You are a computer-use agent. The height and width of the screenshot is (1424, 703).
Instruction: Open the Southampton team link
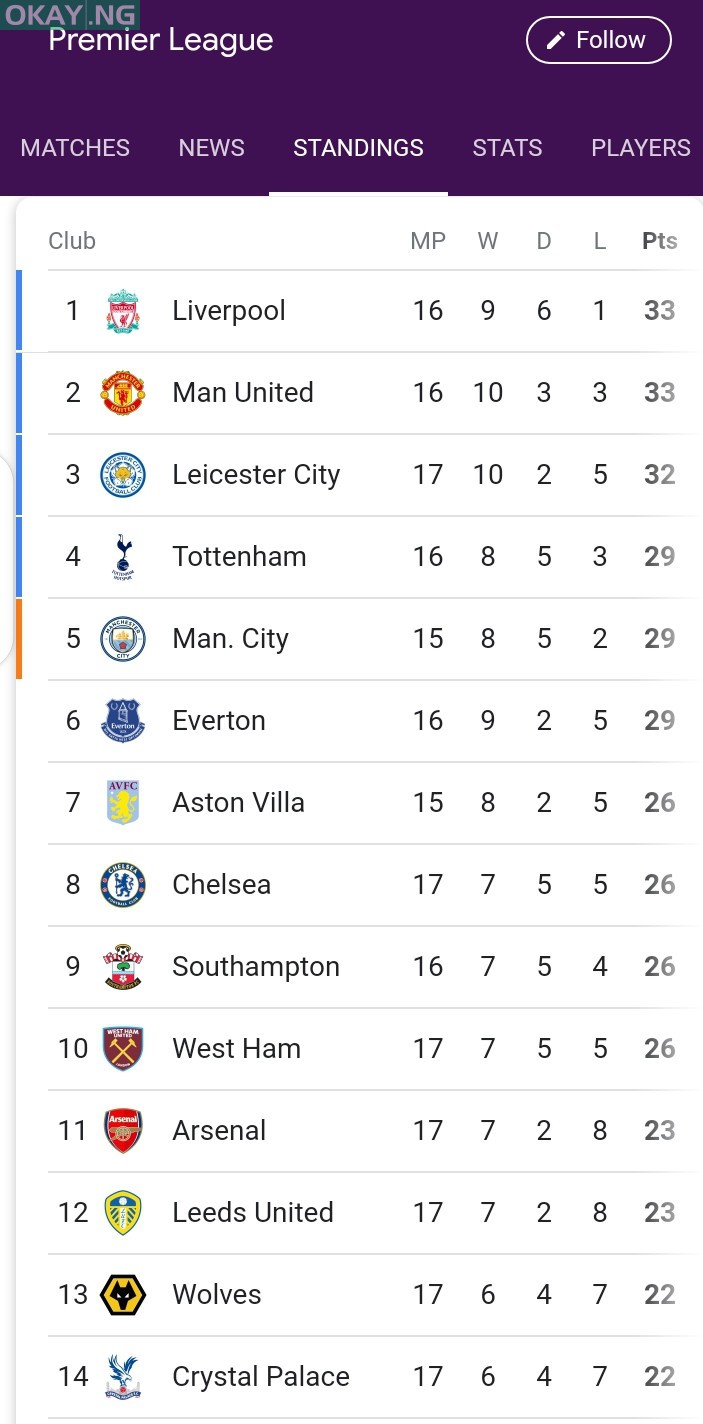[x=256, y=967]
